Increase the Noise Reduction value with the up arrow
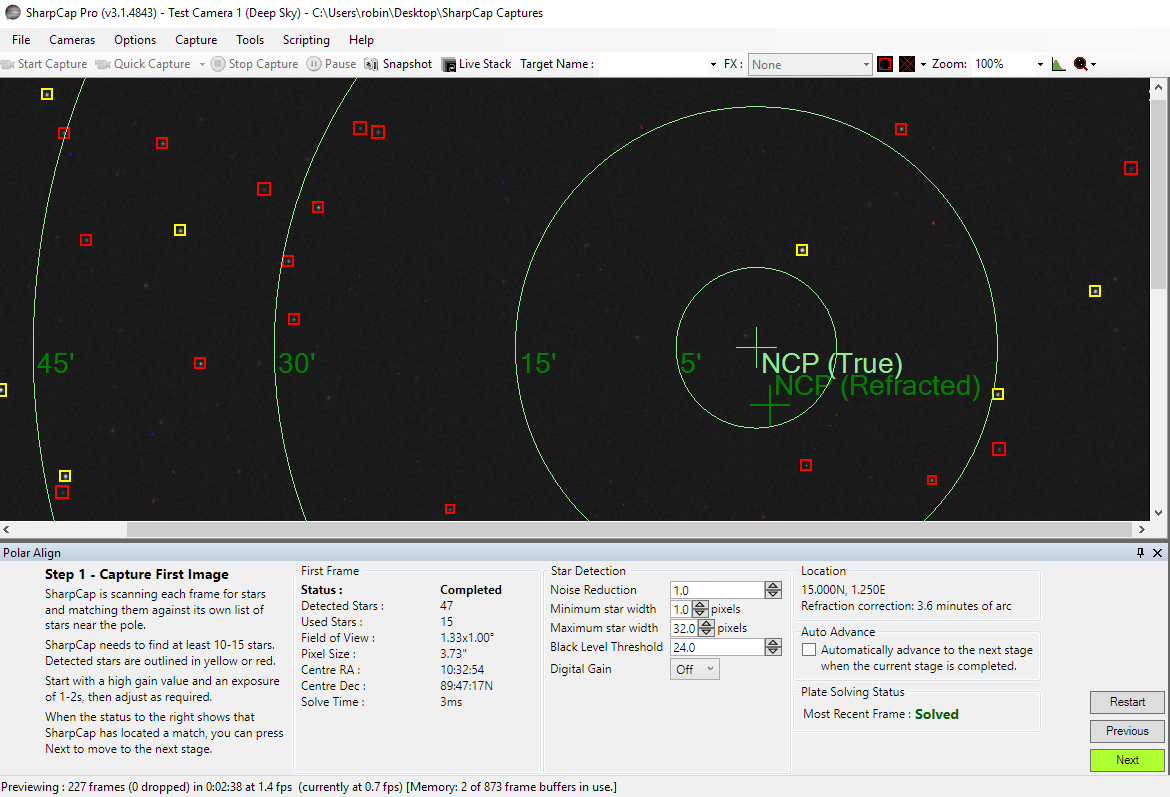The image size is (1170, 797). pos(773,586)
